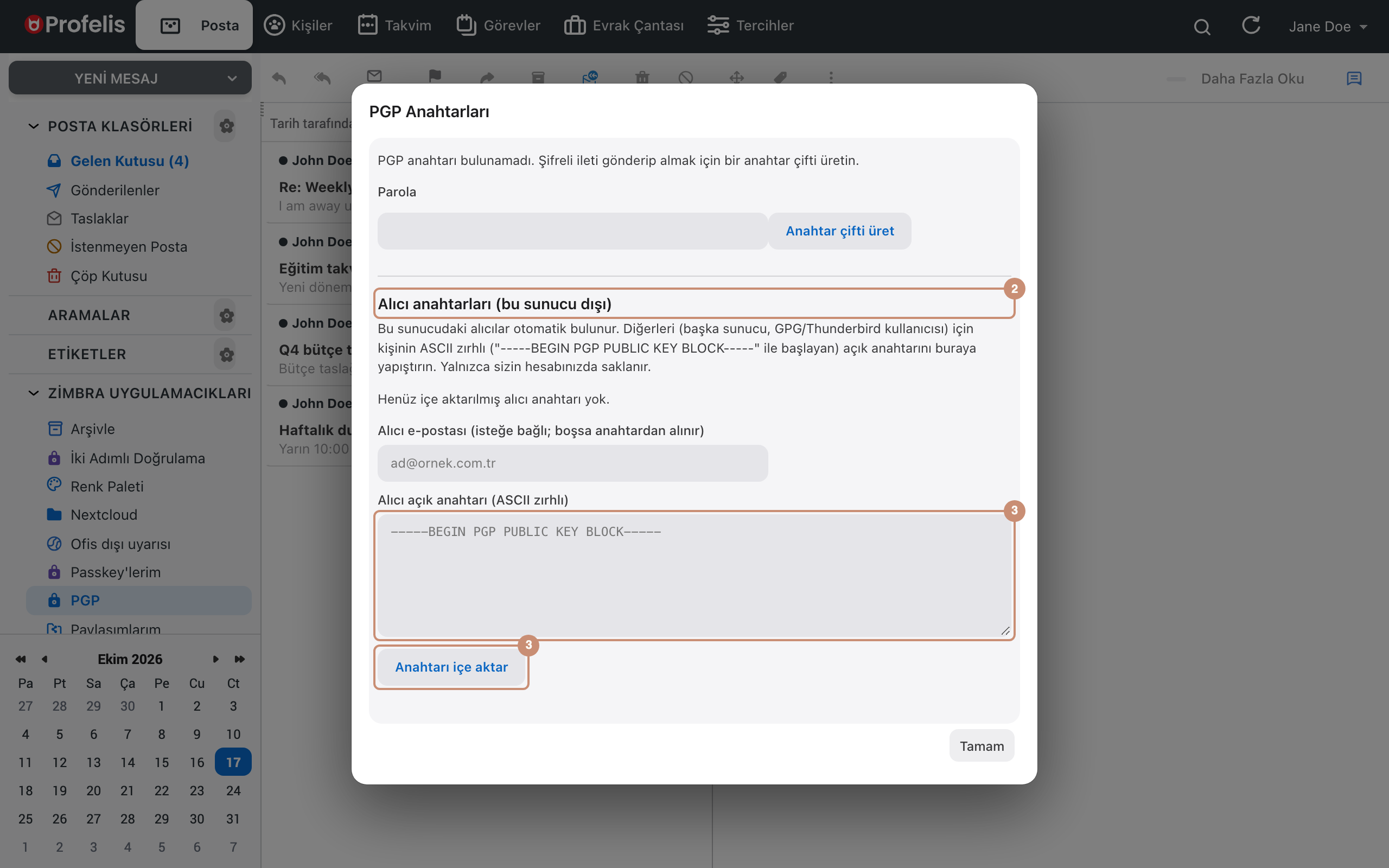The width and height of the screenshot is (1389, 868).
Task: Click the public key ASCII textarea
Action: (x=694, y=575)
